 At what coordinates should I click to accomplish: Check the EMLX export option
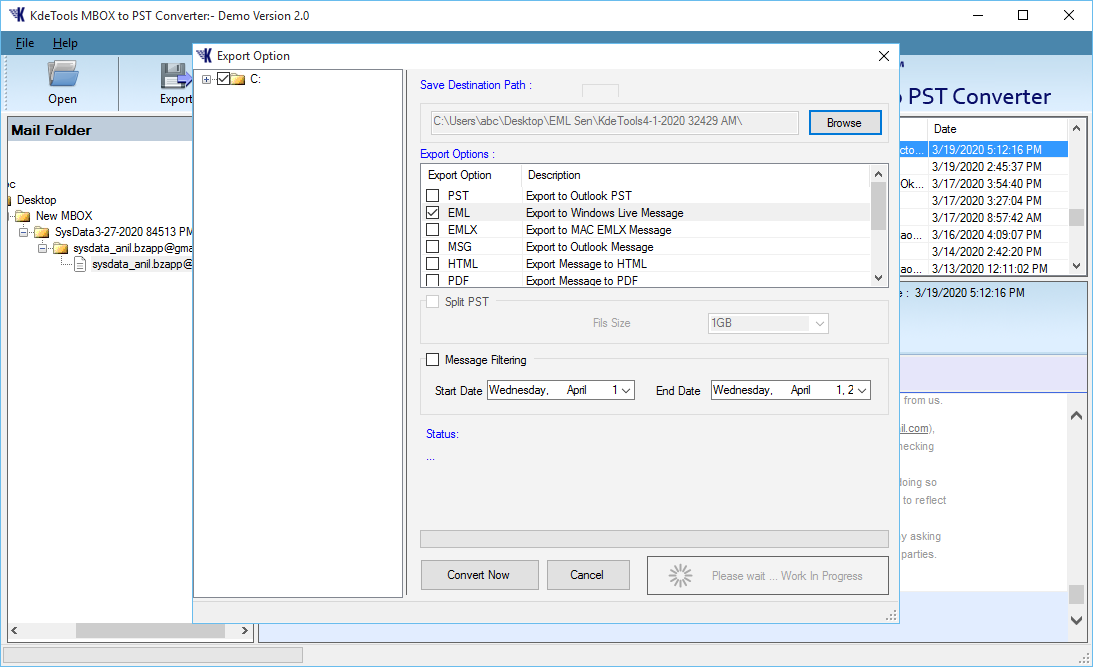(x=433, y=229)
